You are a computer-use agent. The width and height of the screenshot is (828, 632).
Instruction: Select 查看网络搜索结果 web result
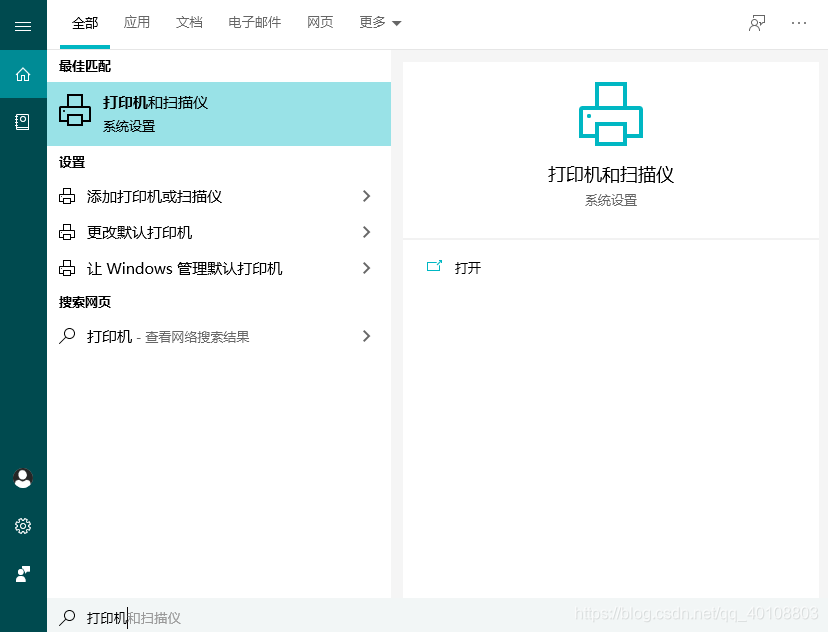(x=219, y=336)
